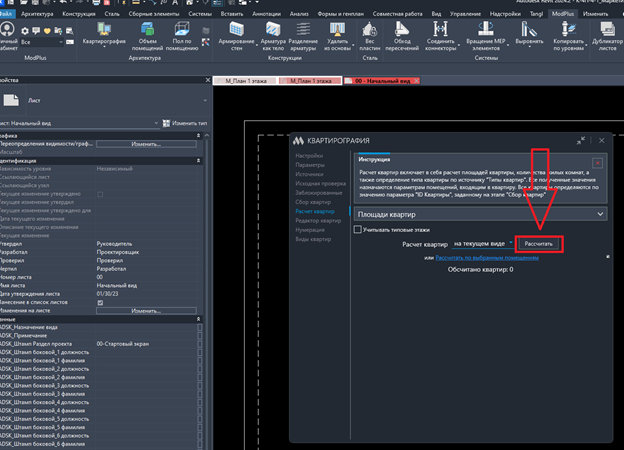The image size is (624, 450).
Task: Open the Управление ribbon tab
Action: point(465,14)
